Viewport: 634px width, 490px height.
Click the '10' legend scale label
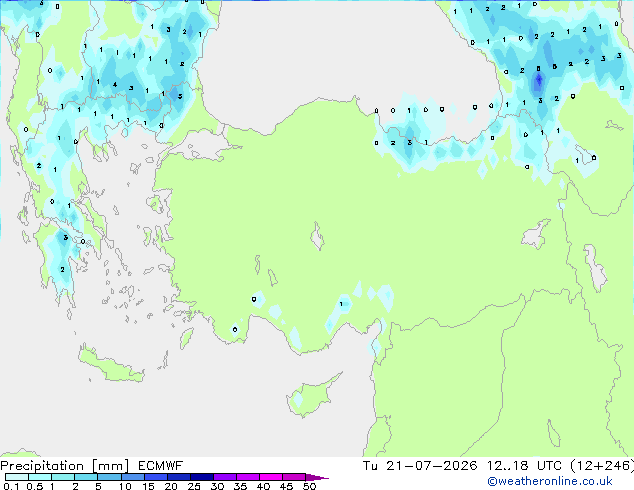[x=125, y=486]
